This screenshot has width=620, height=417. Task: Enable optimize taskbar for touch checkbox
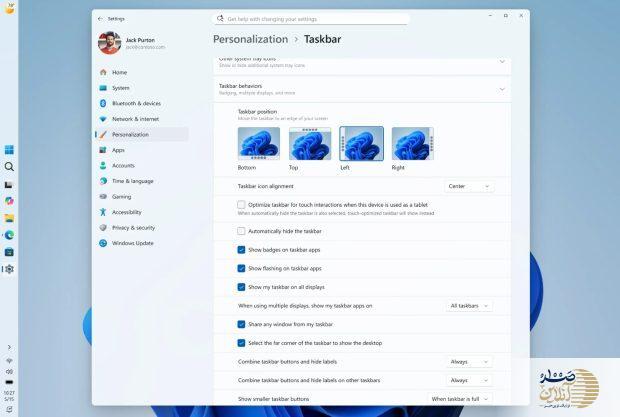tap(241, 204)
